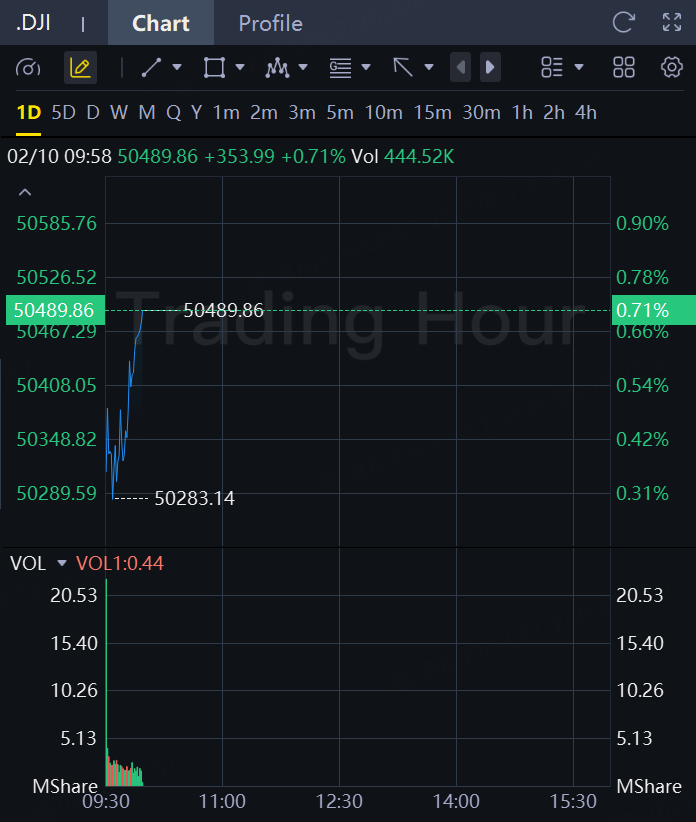696x822 pixels.
Task: Click the .DJI ticker symbol
Action: coord(33,23)
